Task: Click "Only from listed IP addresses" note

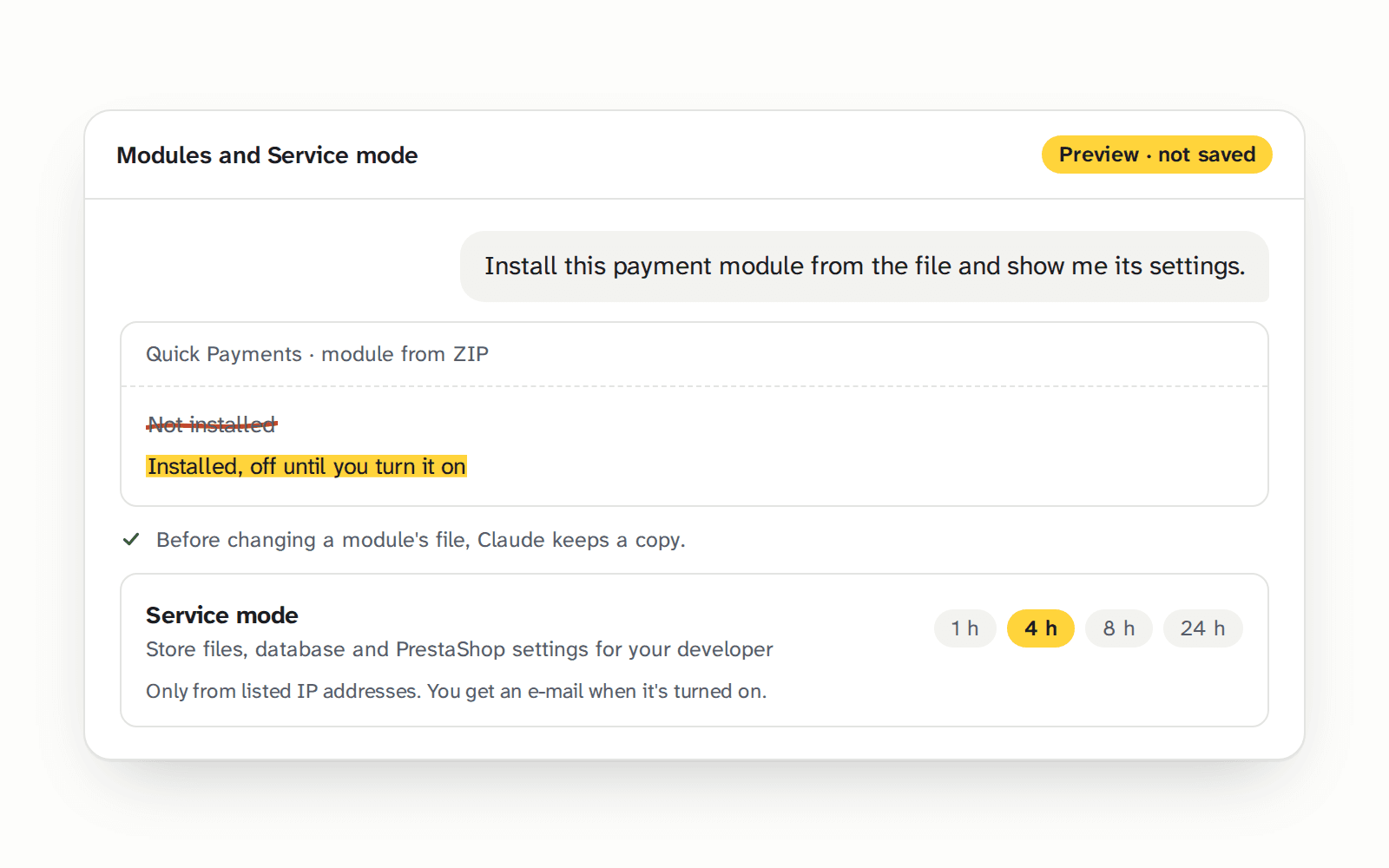Action: [x=457, y=691]
